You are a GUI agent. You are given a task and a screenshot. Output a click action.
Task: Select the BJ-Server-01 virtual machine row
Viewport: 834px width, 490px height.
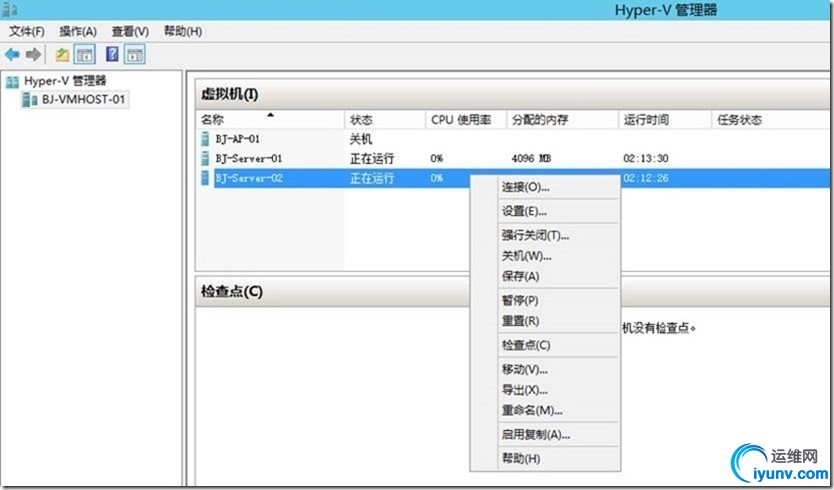coord(513,159)
